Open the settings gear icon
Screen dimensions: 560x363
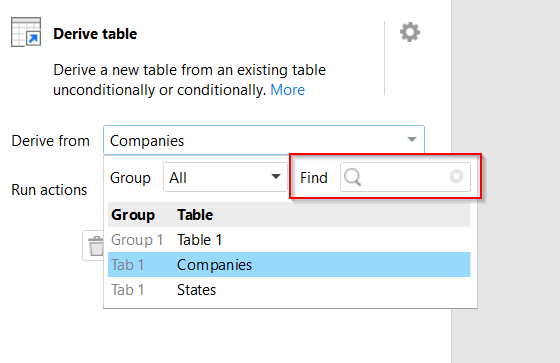pos(410,33)
